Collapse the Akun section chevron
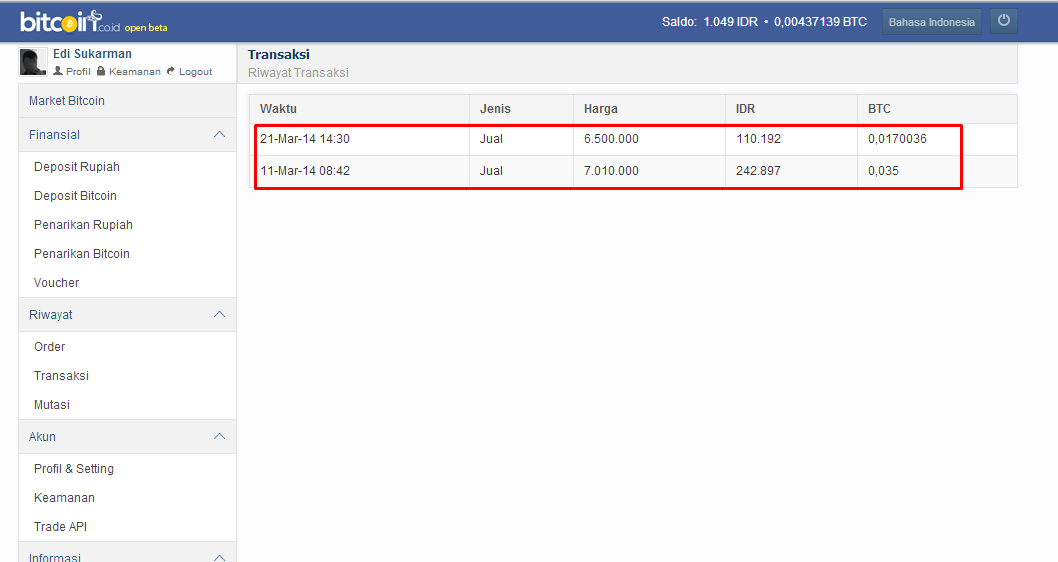Viewport: 1058px width, 562px height. [219, 437]
